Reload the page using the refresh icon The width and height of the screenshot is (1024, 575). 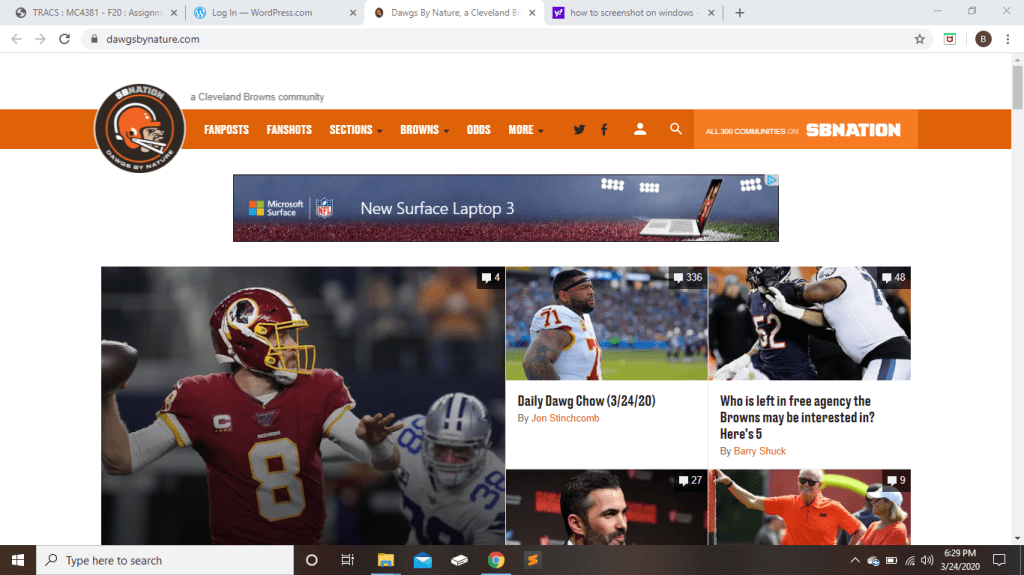[x=65, y=39]
